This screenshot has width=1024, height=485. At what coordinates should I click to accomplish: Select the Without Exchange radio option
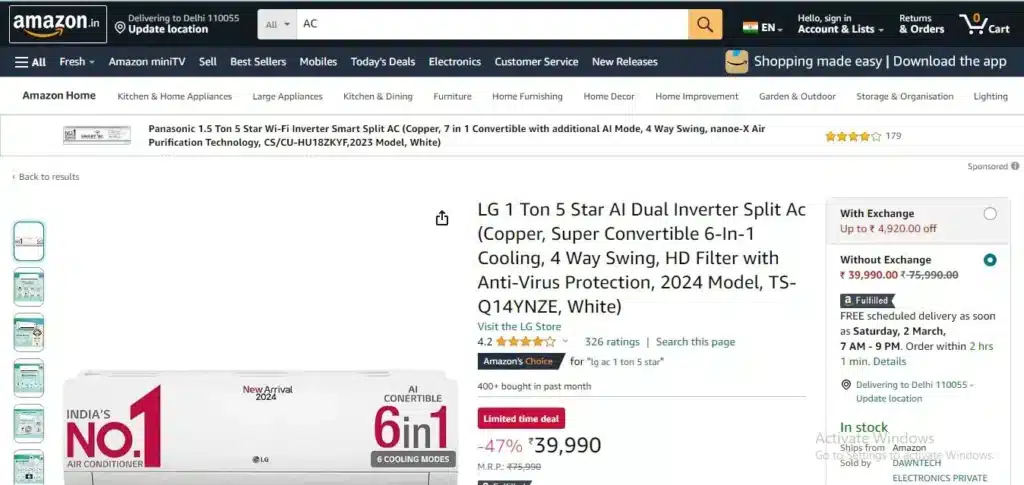[x=990, y=260]
